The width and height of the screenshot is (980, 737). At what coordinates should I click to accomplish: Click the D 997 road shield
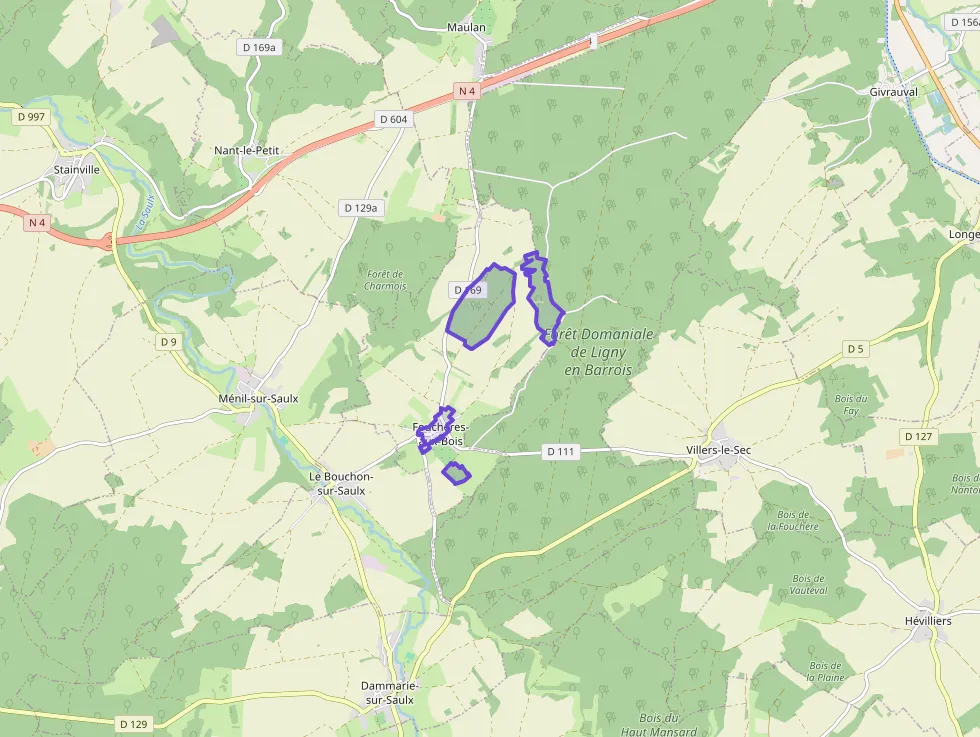point(31,117)
